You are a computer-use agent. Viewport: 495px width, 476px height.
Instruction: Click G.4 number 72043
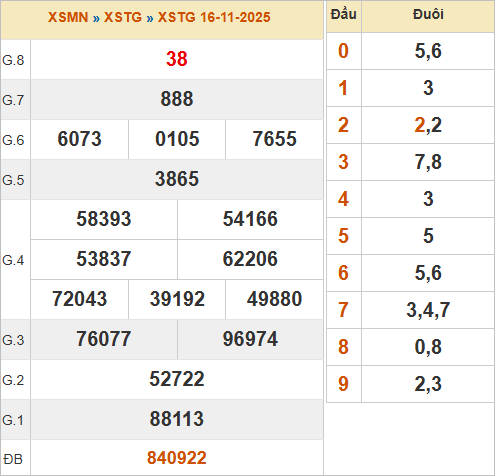click(79, 299)
